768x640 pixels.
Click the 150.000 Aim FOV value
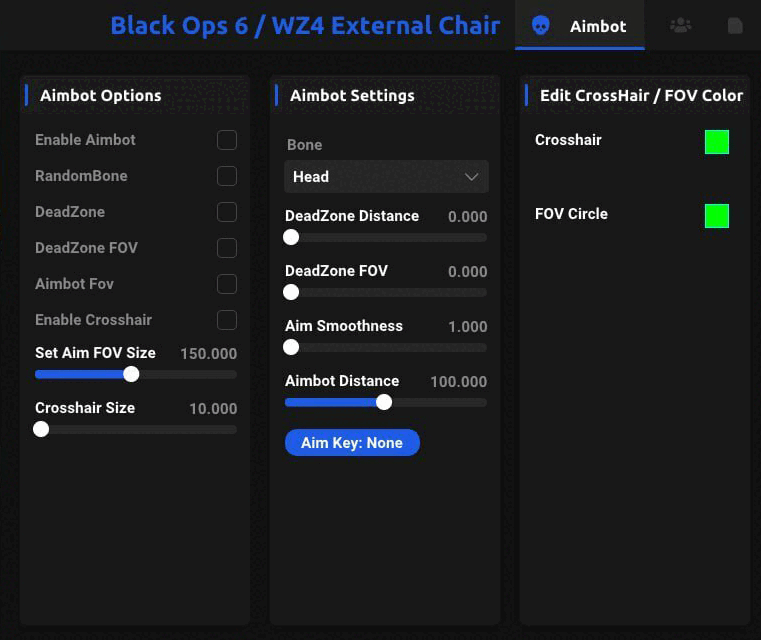pyautogui.click(x=209, y=354)
